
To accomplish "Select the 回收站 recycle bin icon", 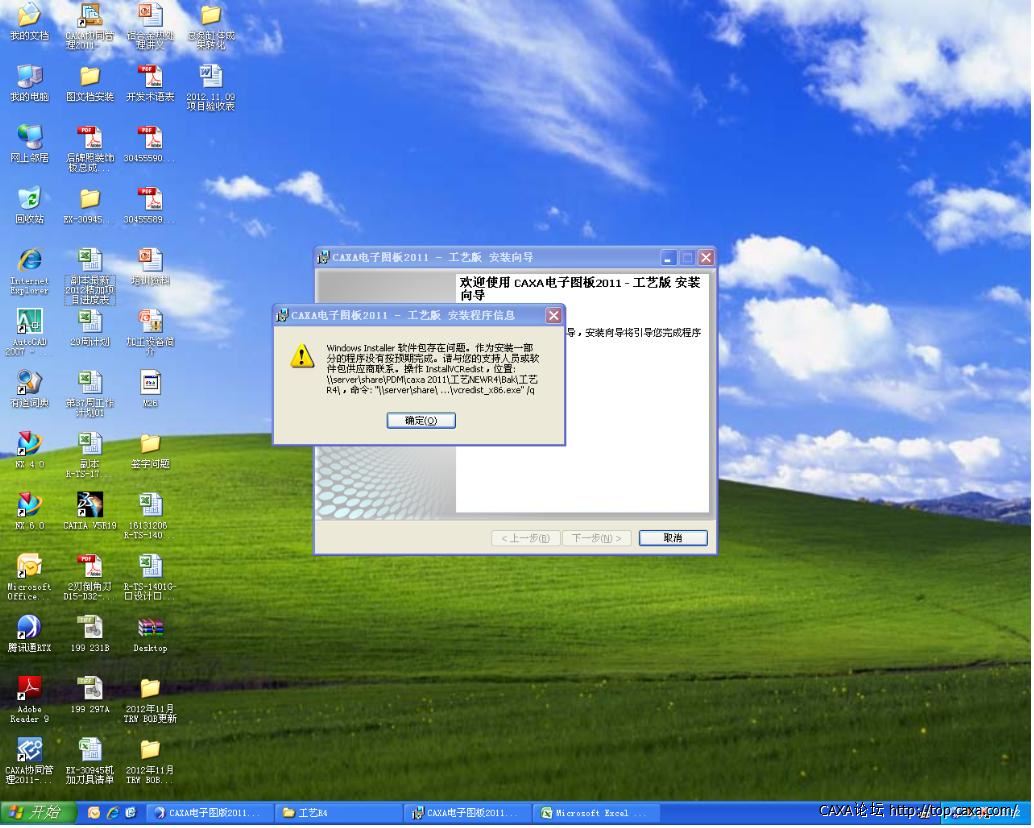I will (29, 205).
